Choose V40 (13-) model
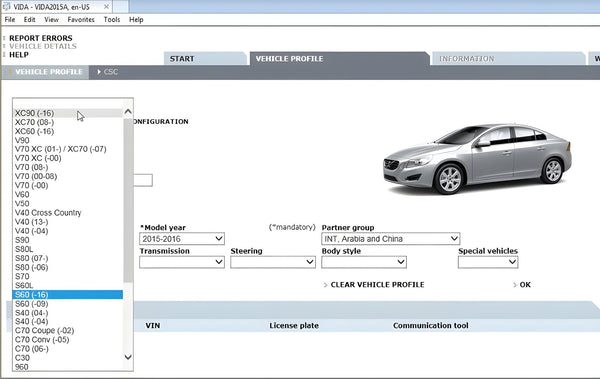Screen dimensions: 600x379 point(68,222)
